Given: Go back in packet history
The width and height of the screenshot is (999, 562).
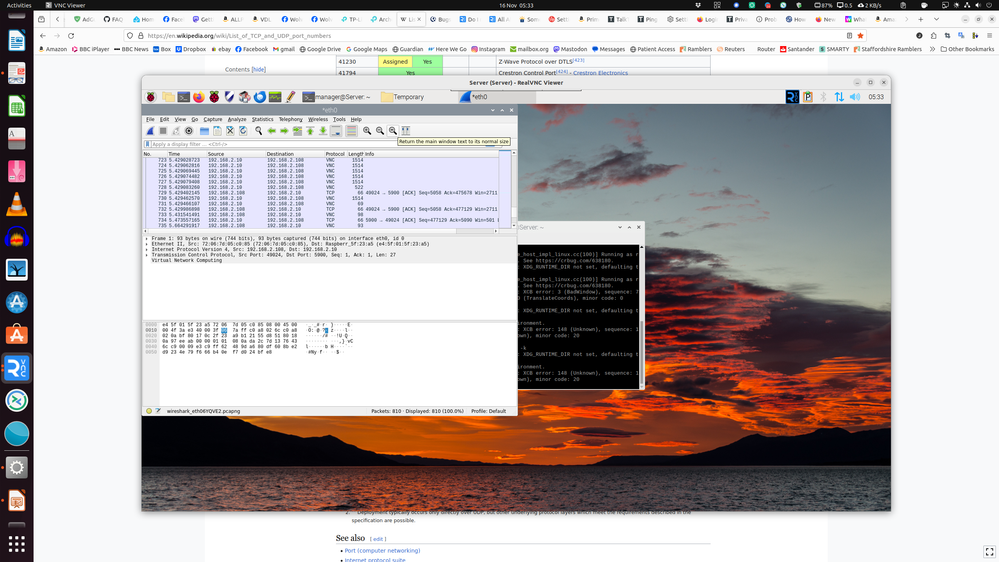Looking at the screenshot, I should click(271, 131).
